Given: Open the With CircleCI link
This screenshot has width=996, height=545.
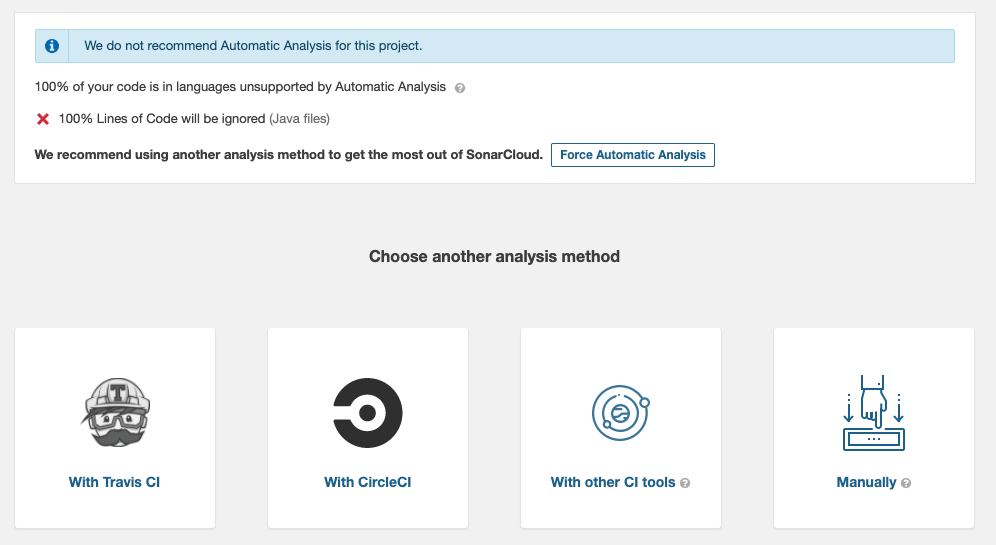Looking at the screenshot, I should (x=368, y=482).
